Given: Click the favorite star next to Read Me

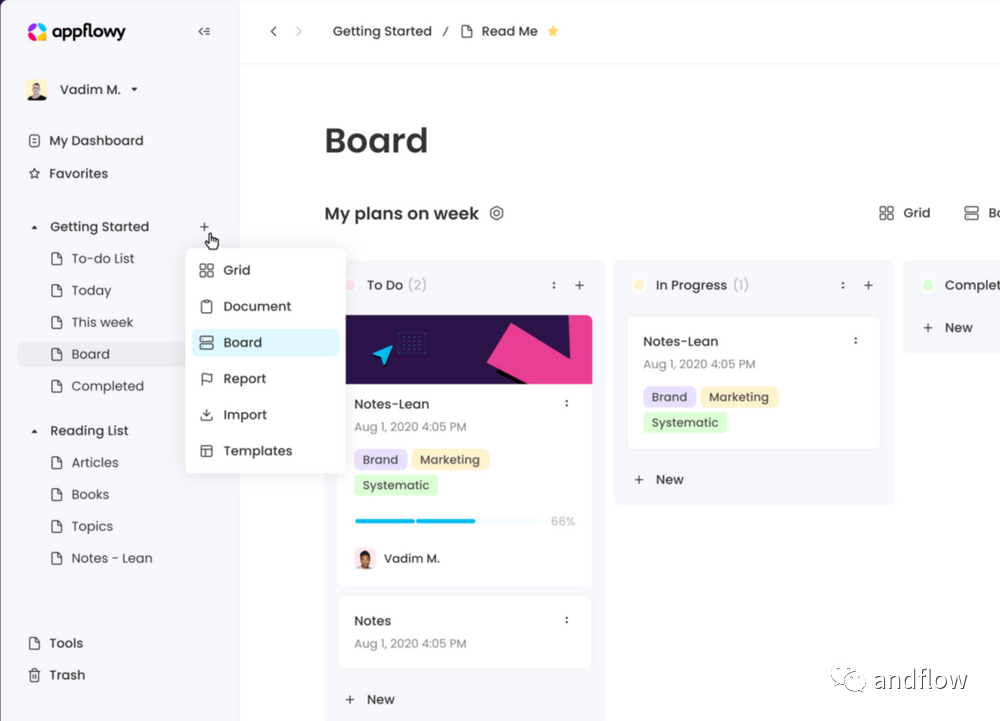Looking at the screenshot, I should coord(553,32).
